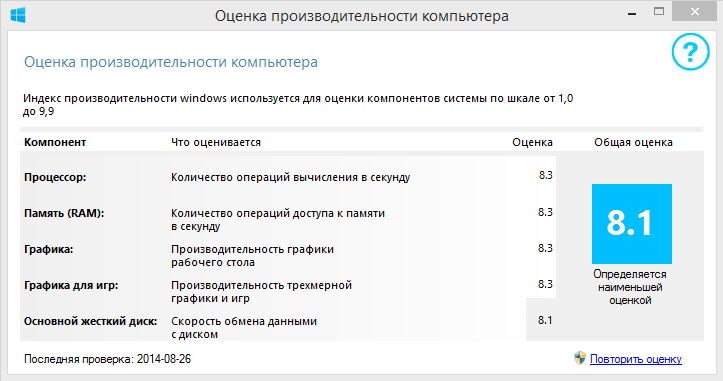Click the Общая оценка column header

[x=633, y=142]
